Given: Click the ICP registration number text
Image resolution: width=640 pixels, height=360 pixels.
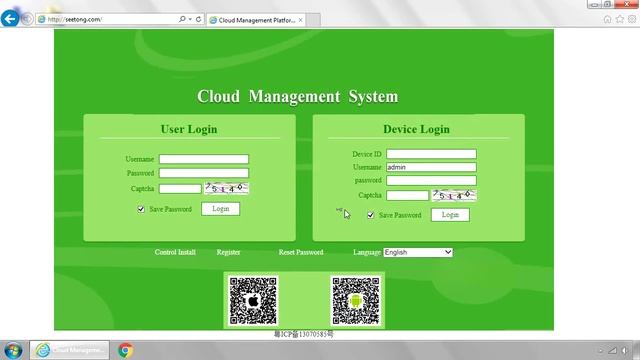Looking at the screenshot, I should [304, 334].
